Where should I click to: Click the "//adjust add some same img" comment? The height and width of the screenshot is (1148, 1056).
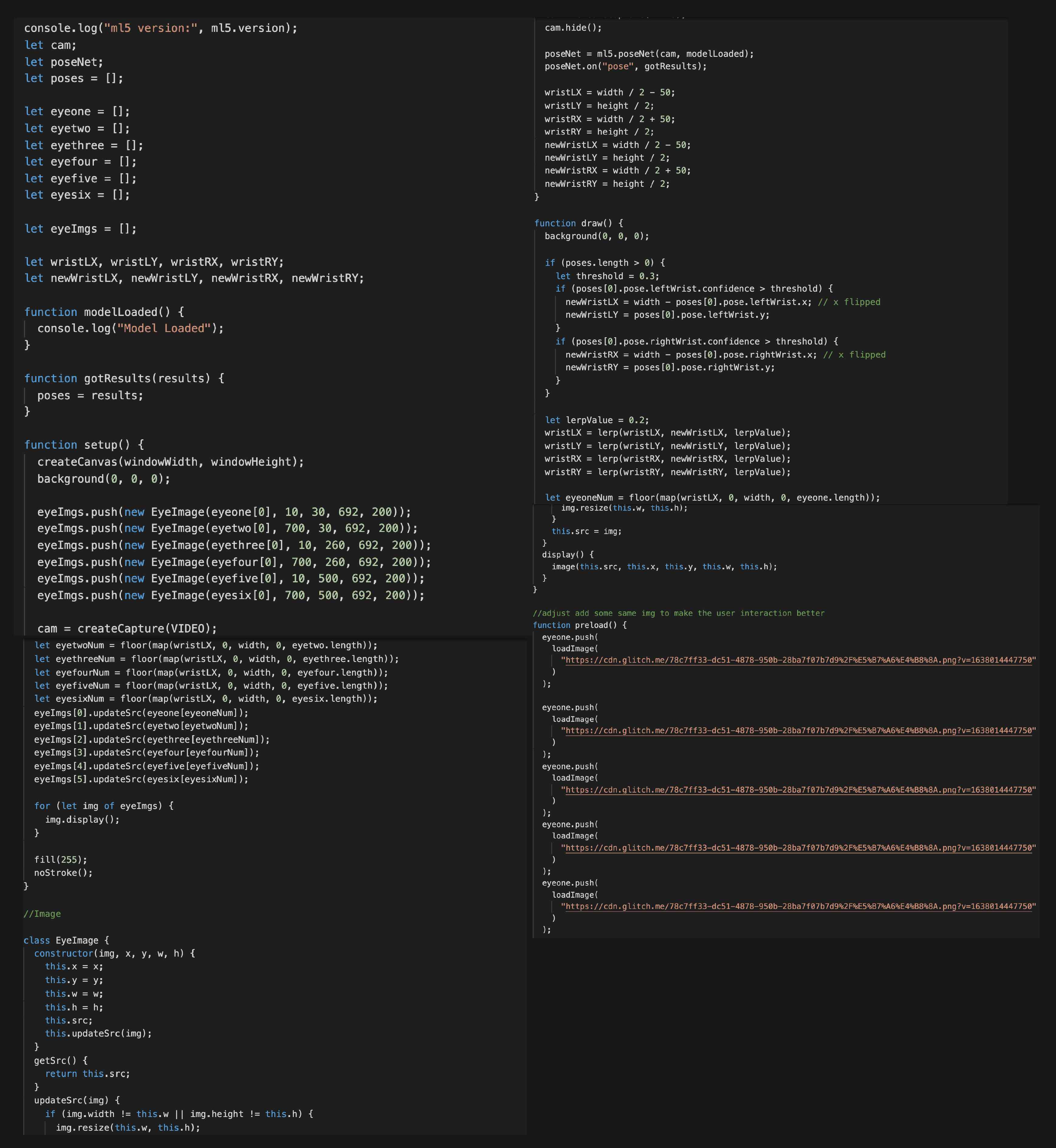click(679, 613)
